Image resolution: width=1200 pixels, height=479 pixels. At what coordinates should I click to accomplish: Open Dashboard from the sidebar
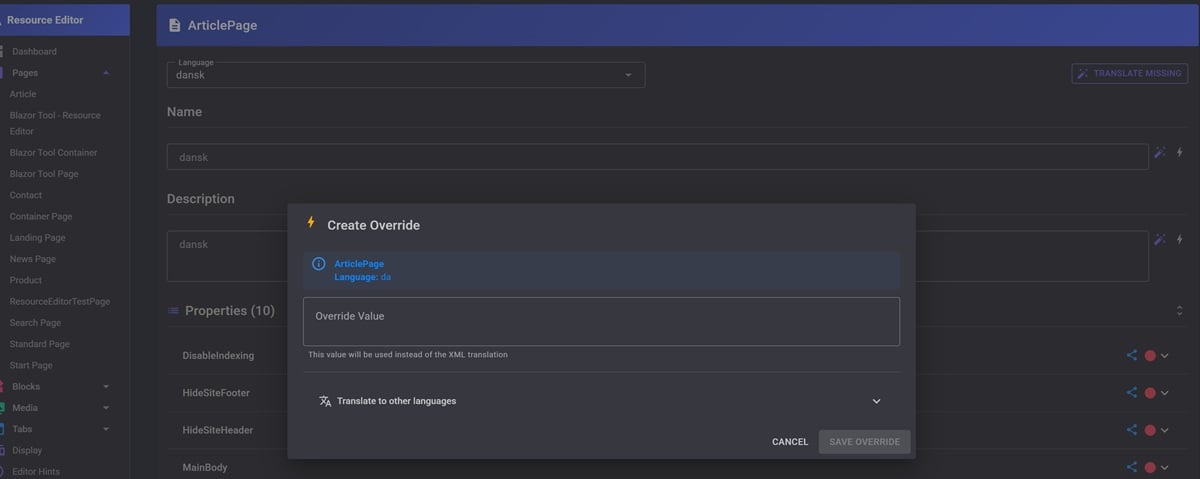coord(34,51)
